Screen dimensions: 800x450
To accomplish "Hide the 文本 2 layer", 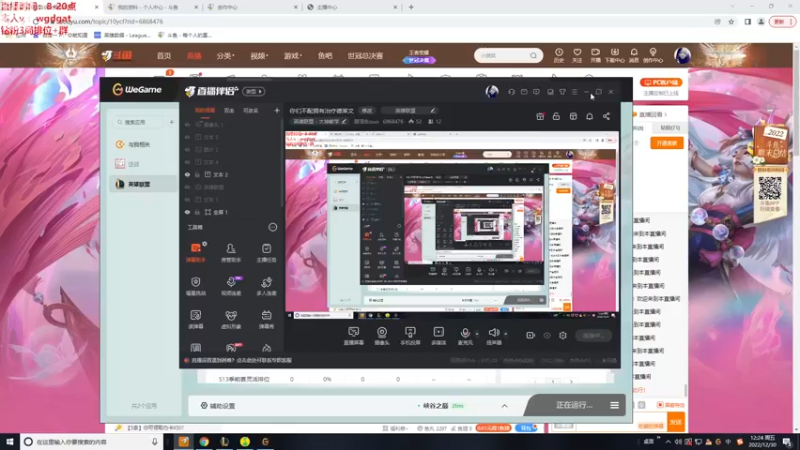I will click(x=187, y=174).
